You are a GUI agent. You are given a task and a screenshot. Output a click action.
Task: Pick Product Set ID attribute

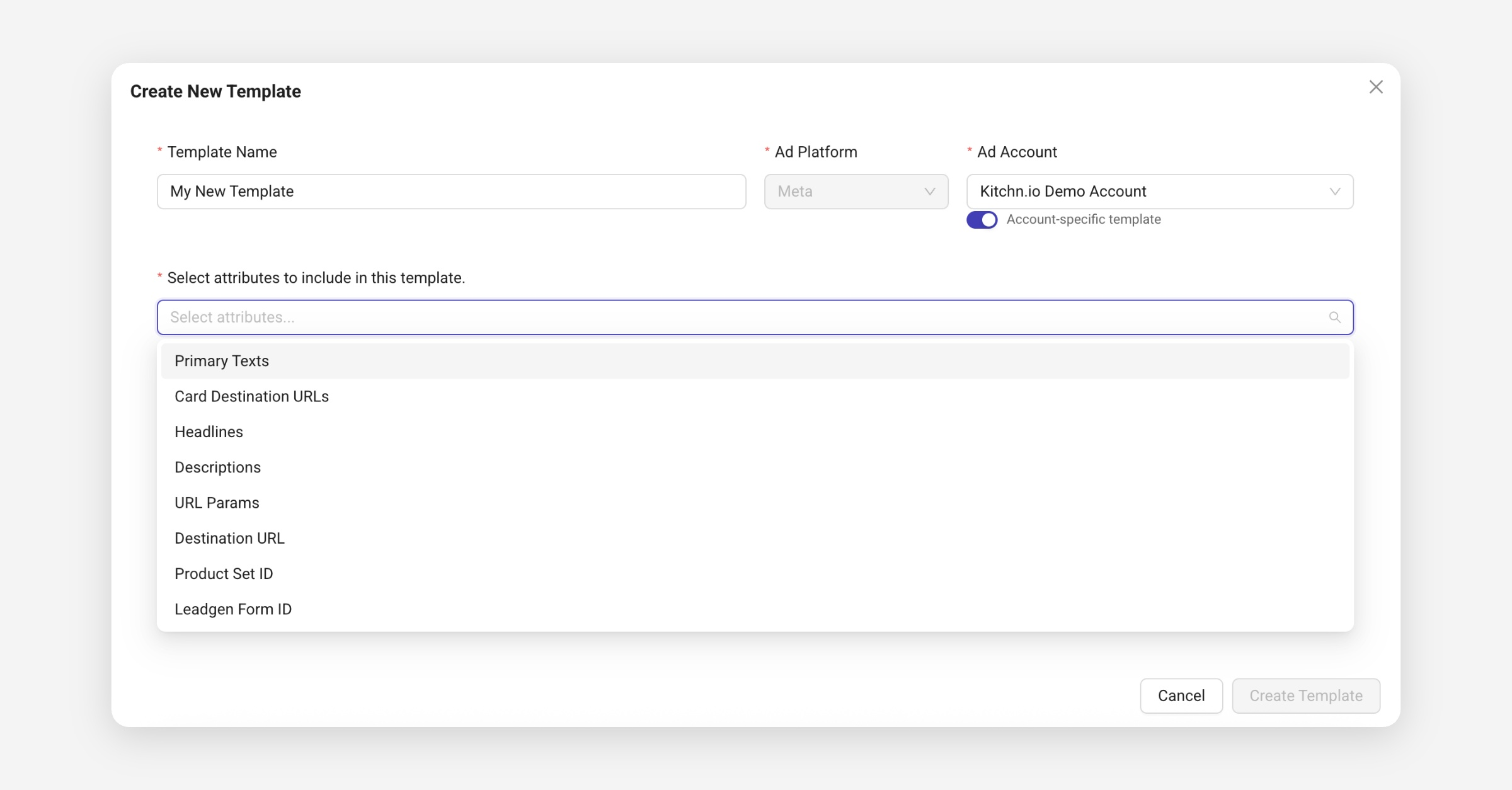[224, 574]
